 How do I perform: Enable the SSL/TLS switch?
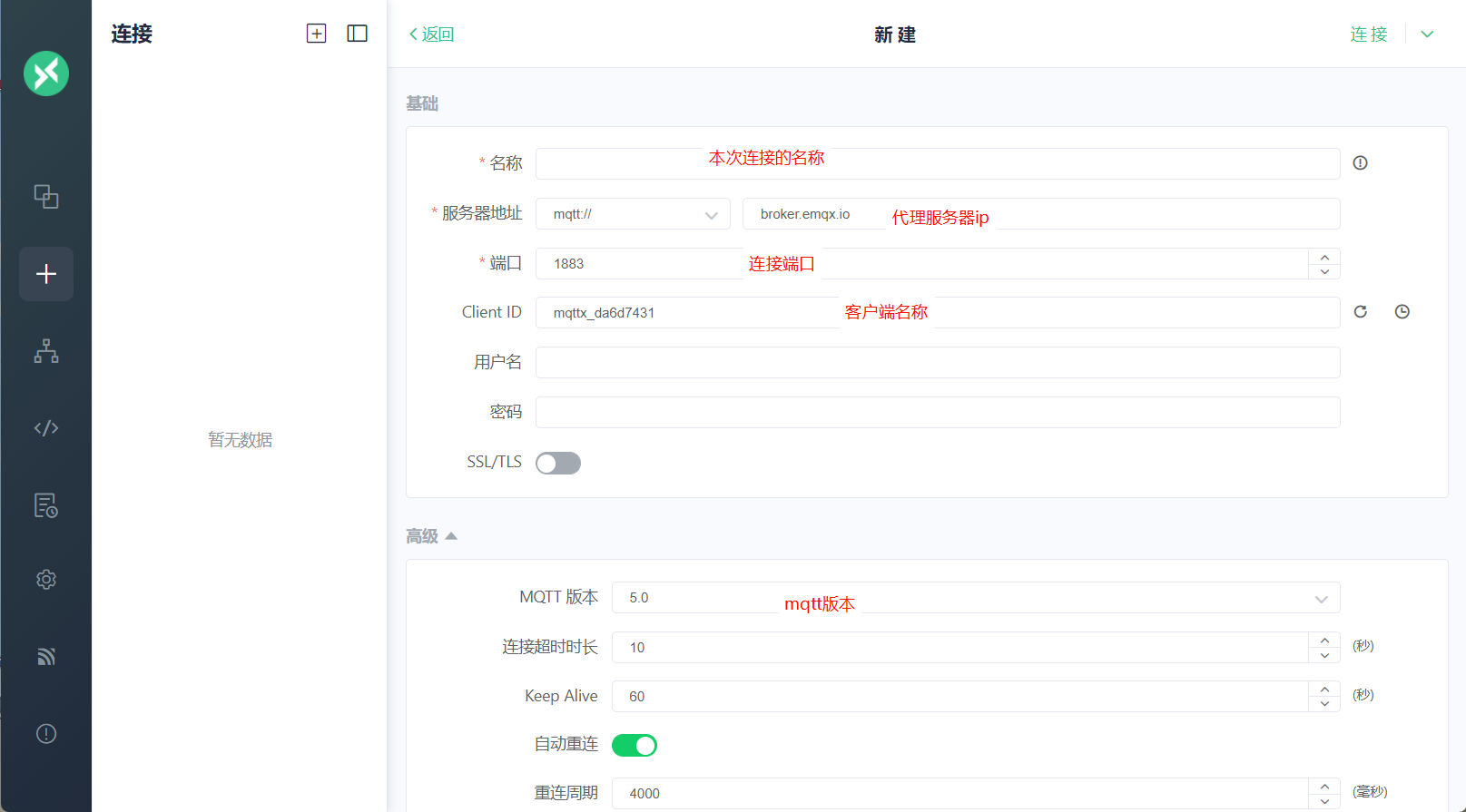[x=558, y=464]
